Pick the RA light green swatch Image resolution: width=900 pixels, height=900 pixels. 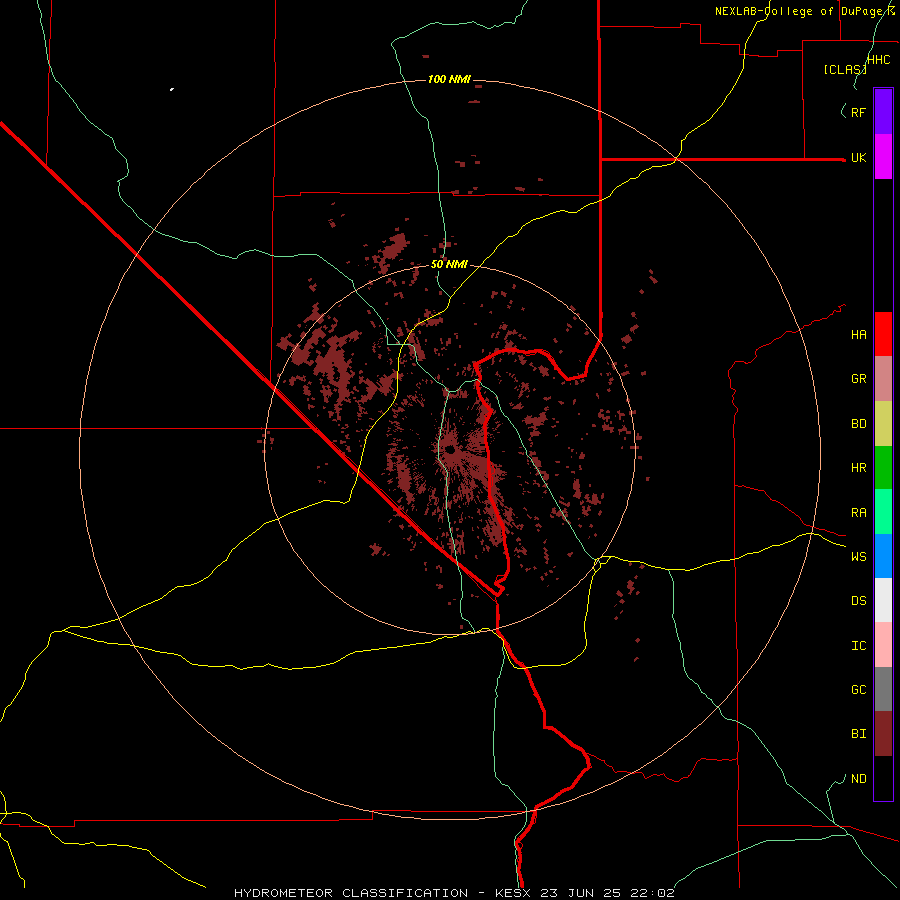[883, 512]
